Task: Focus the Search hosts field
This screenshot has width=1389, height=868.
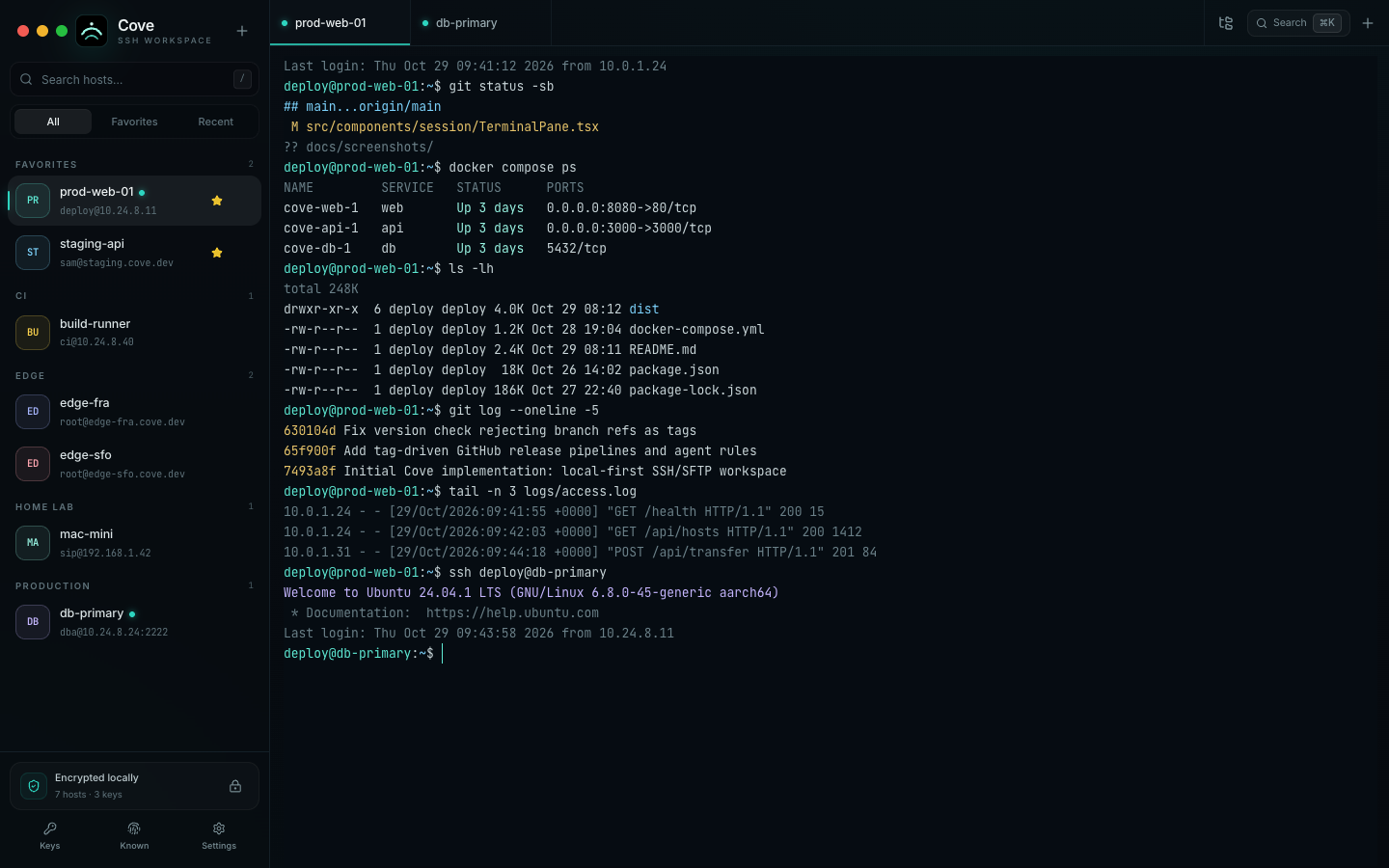Action: [x=134, y=79]
